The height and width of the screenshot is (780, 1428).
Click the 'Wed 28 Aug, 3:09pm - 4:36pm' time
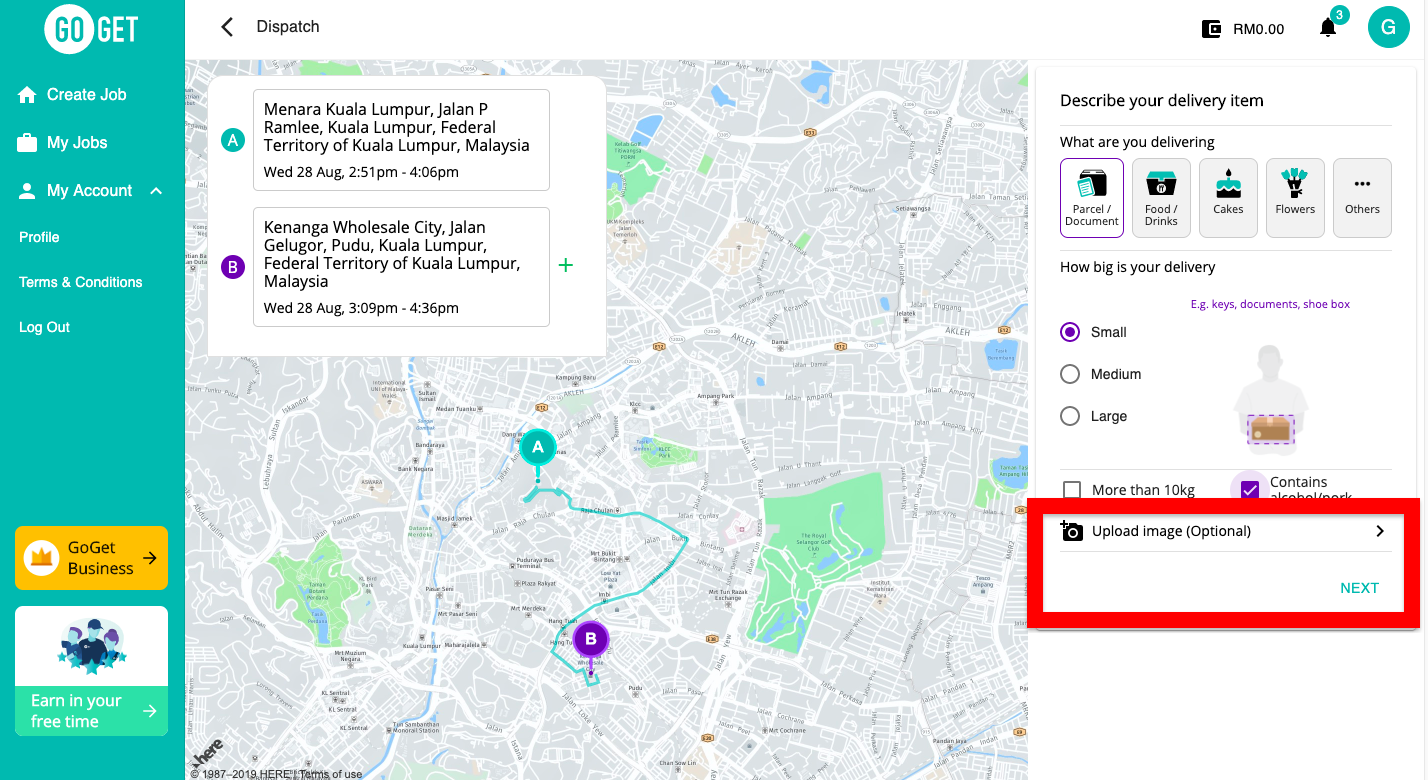[361, 308]
